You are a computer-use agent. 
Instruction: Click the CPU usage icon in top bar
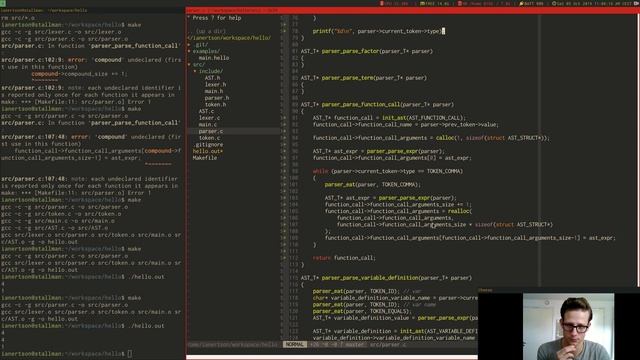click(382, 3)
